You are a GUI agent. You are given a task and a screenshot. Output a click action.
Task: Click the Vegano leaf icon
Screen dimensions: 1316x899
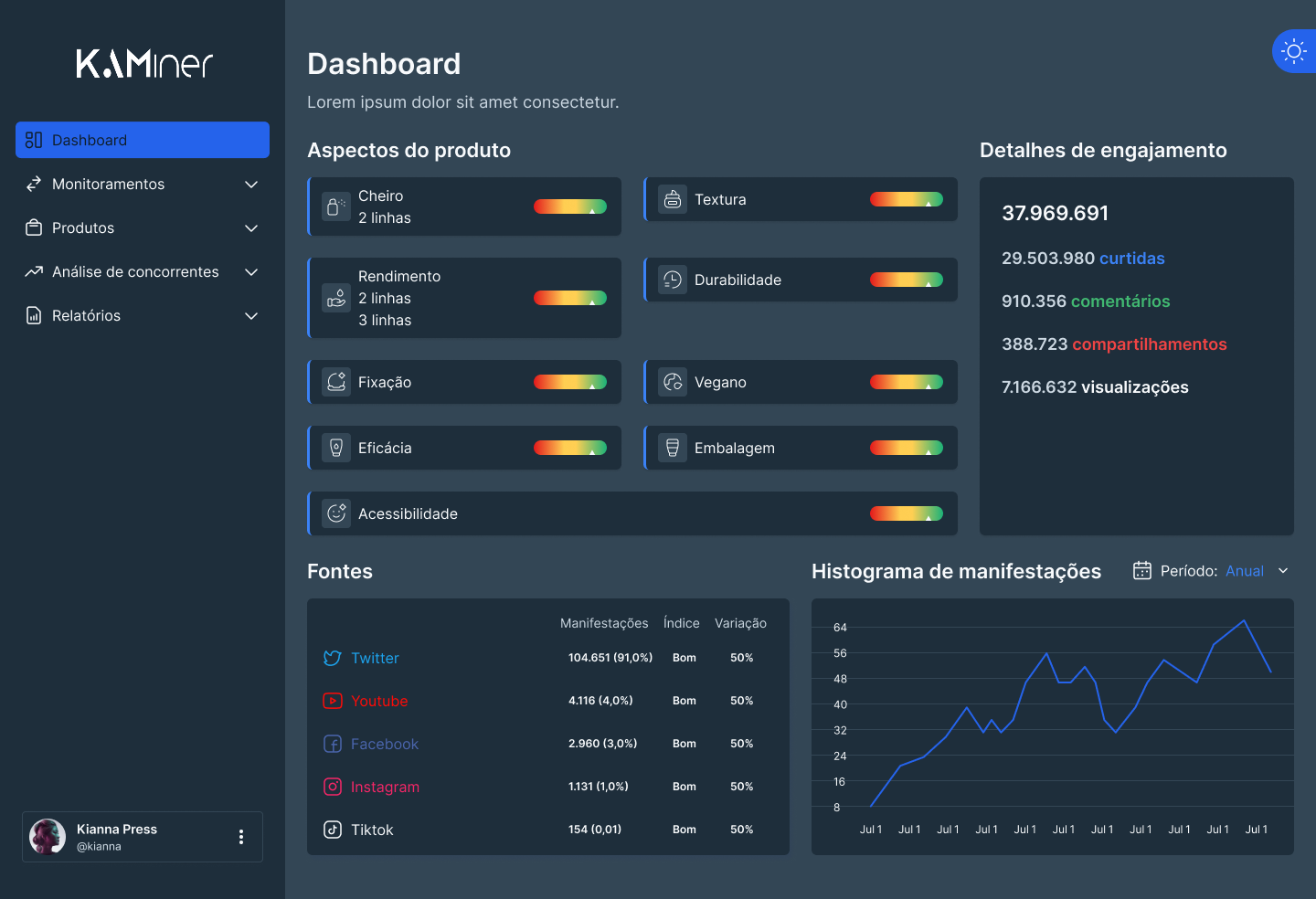pos(673,382)
